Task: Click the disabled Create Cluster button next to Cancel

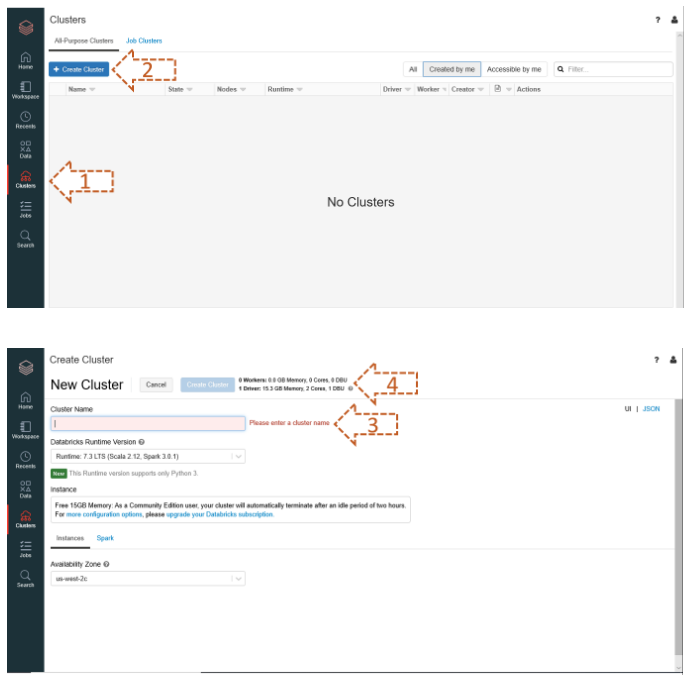Action: (207, 385)
